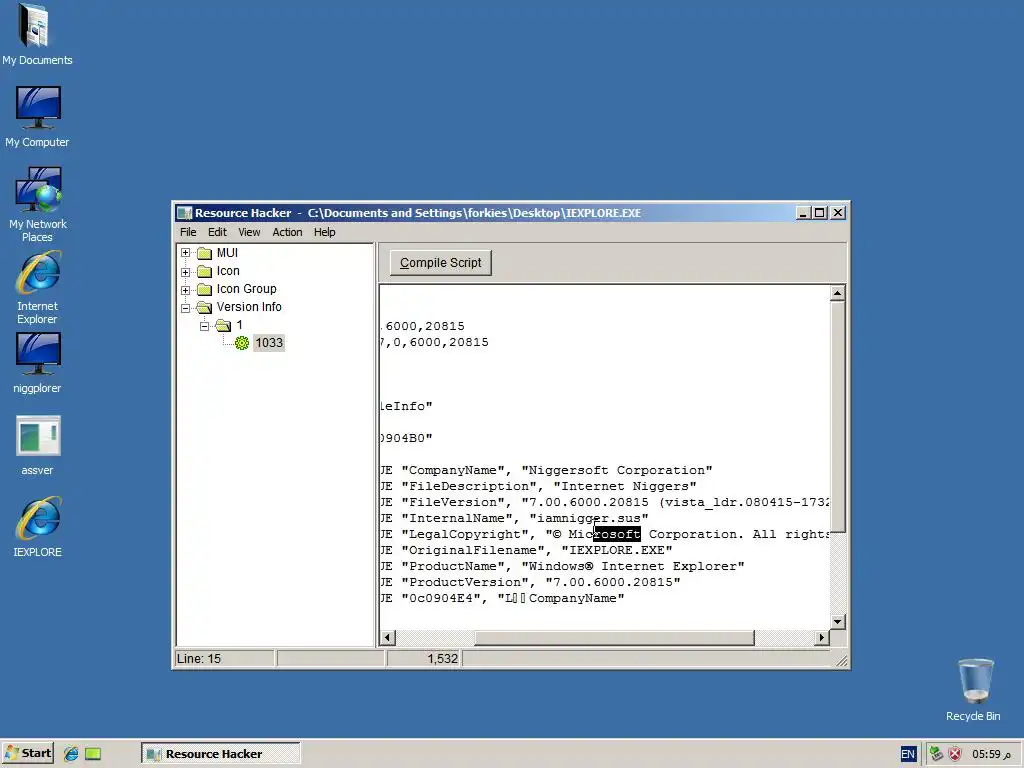Open the View menu
Image resolution: width=1024 pixels, height=768 pixels.
[249, 232]
